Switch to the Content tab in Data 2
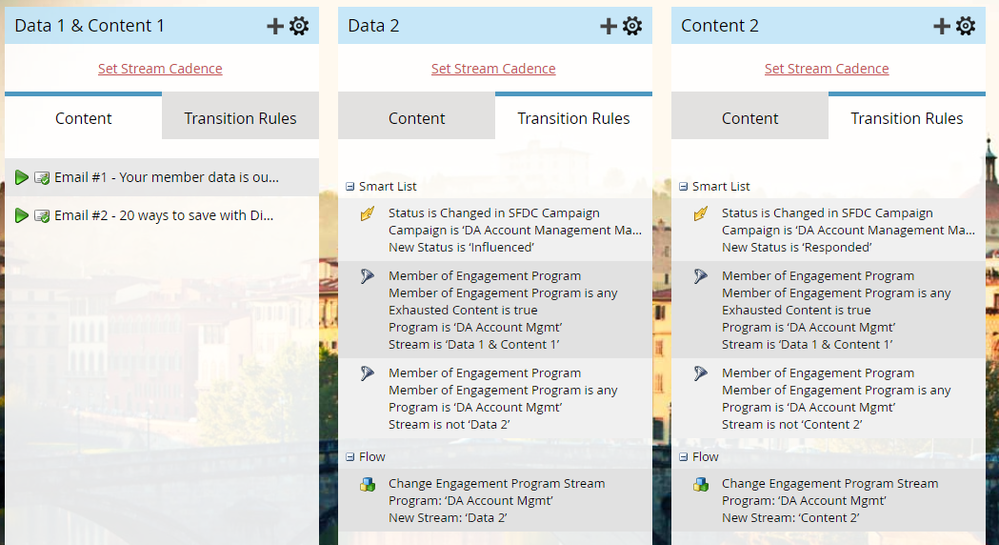 [x=417, y=118]
